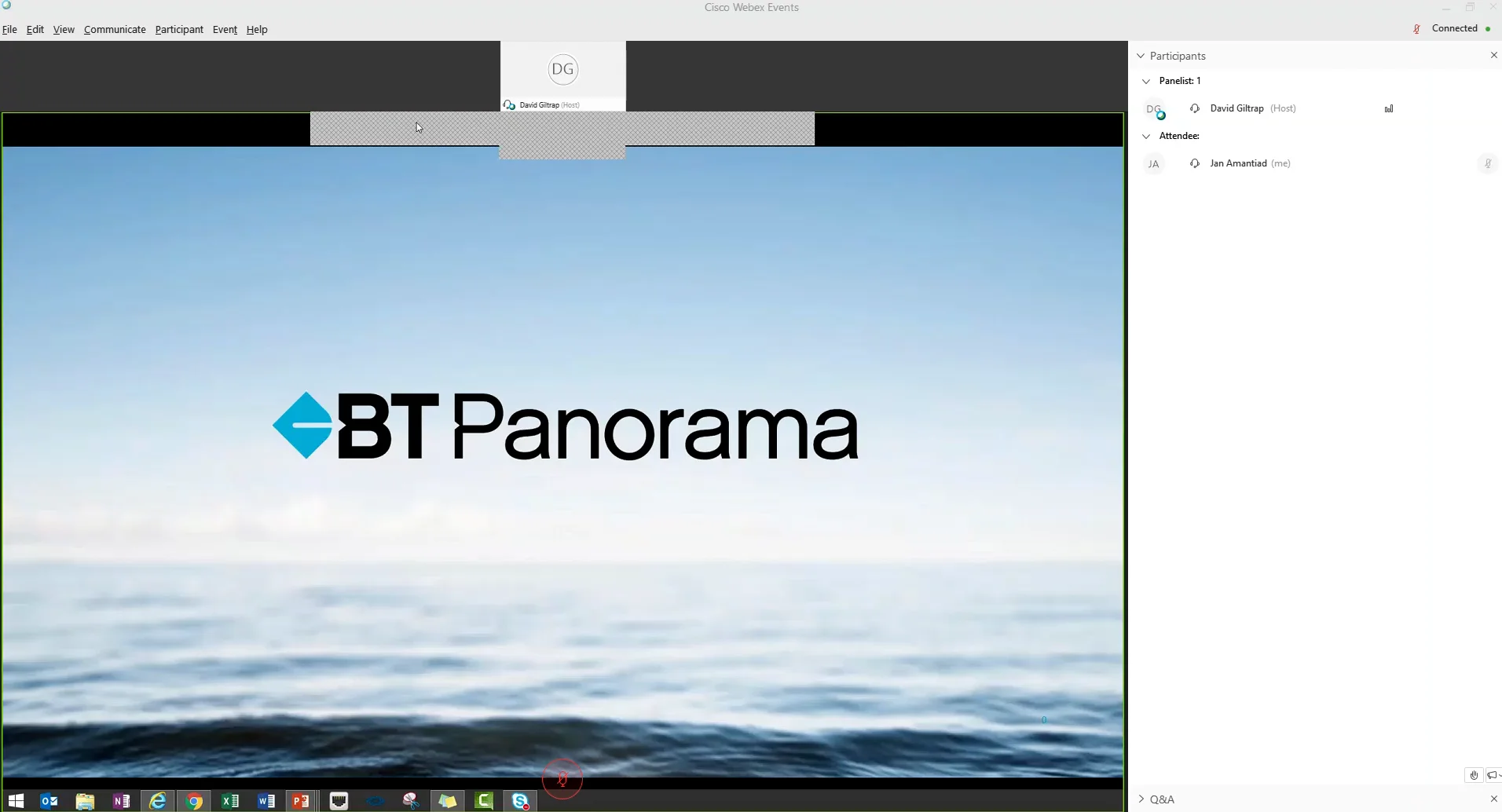Click the raise hand icon near Jan Amantiad
Screen dimensions: 1502x812
(x=1487, y=163)
